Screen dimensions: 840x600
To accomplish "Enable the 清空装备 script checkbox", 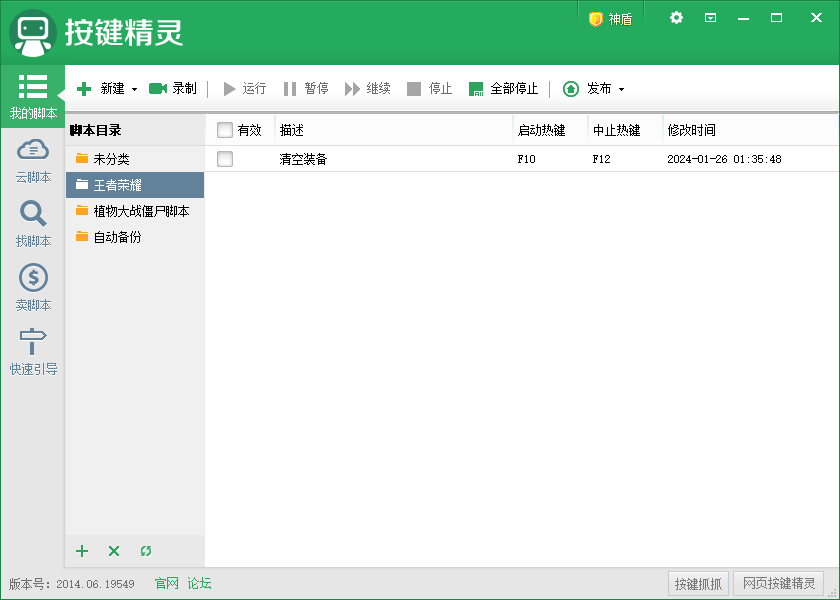I will coord(225,158).
